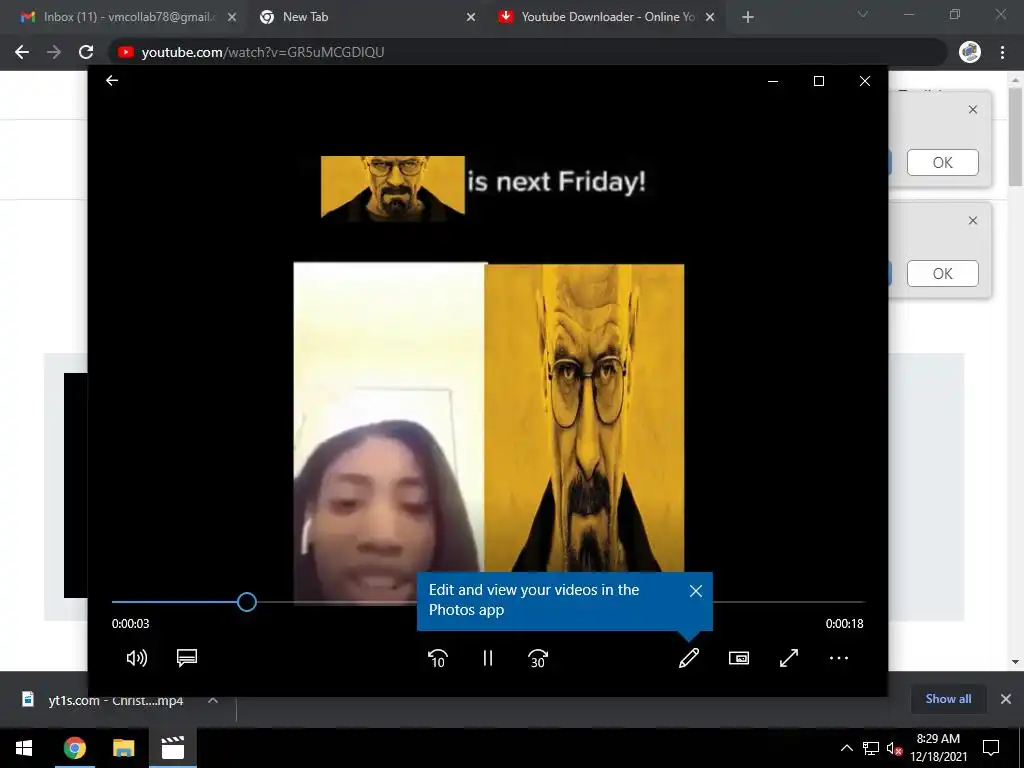This screenshot has height=768, width=1024.
Task: Close the Chrome downloads bar
Action: (1006, 699)
